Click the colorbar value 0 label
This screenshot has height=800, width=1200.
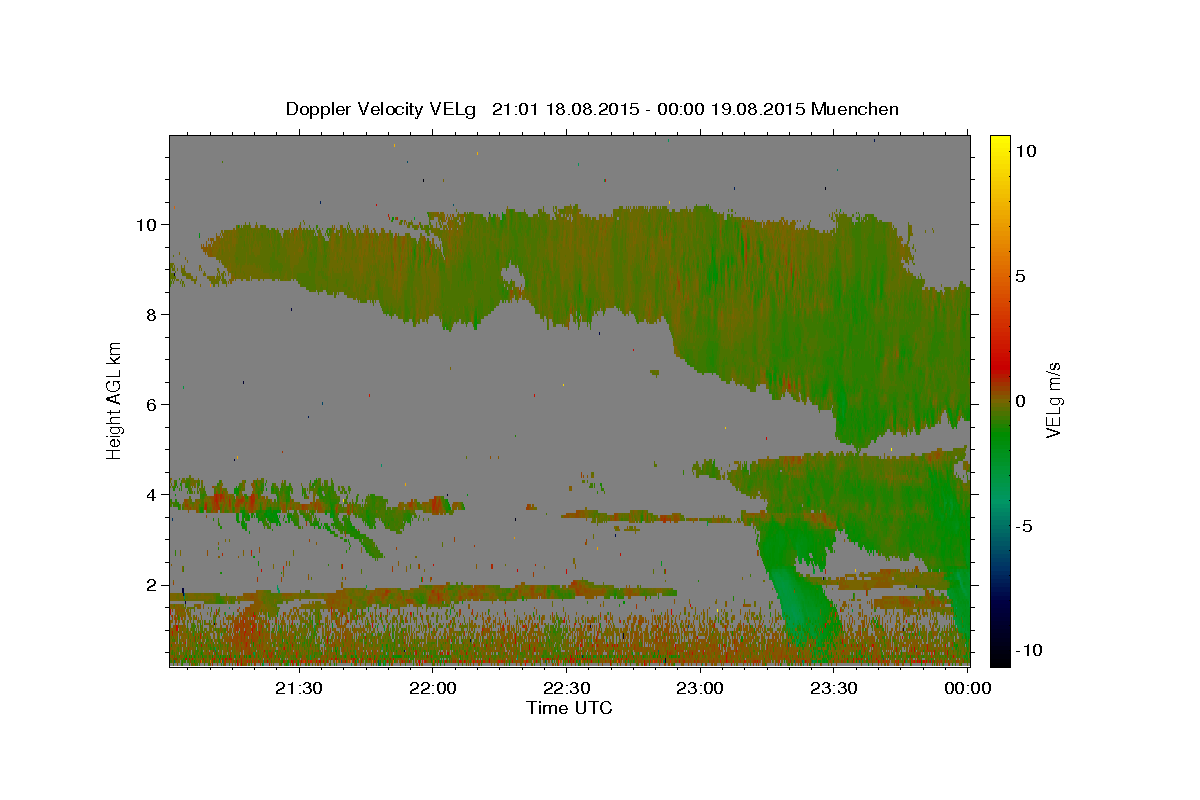click(x=1021, y=400)
